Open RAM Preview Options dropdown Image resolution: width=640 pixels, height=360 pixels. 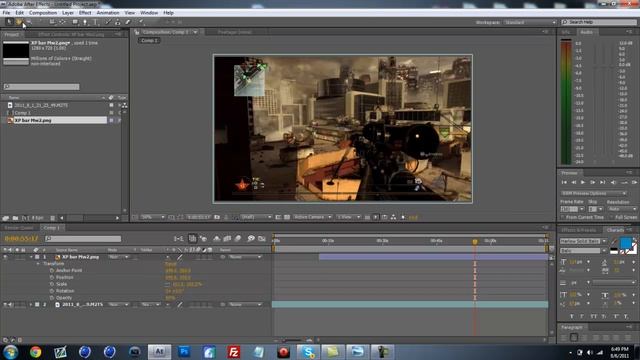pos(593,193)
